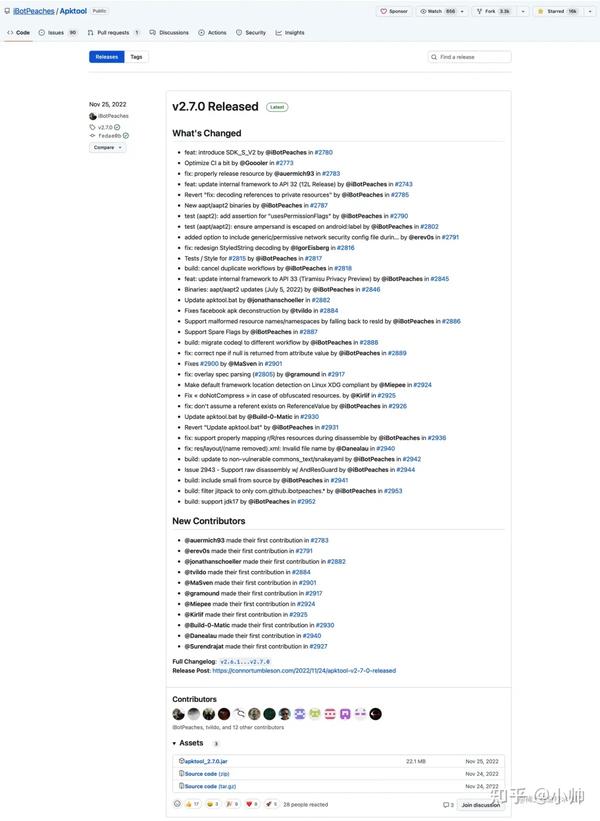The image size is (600, 821).
Task: Click the Find a release field
Action: pos(469,57)
